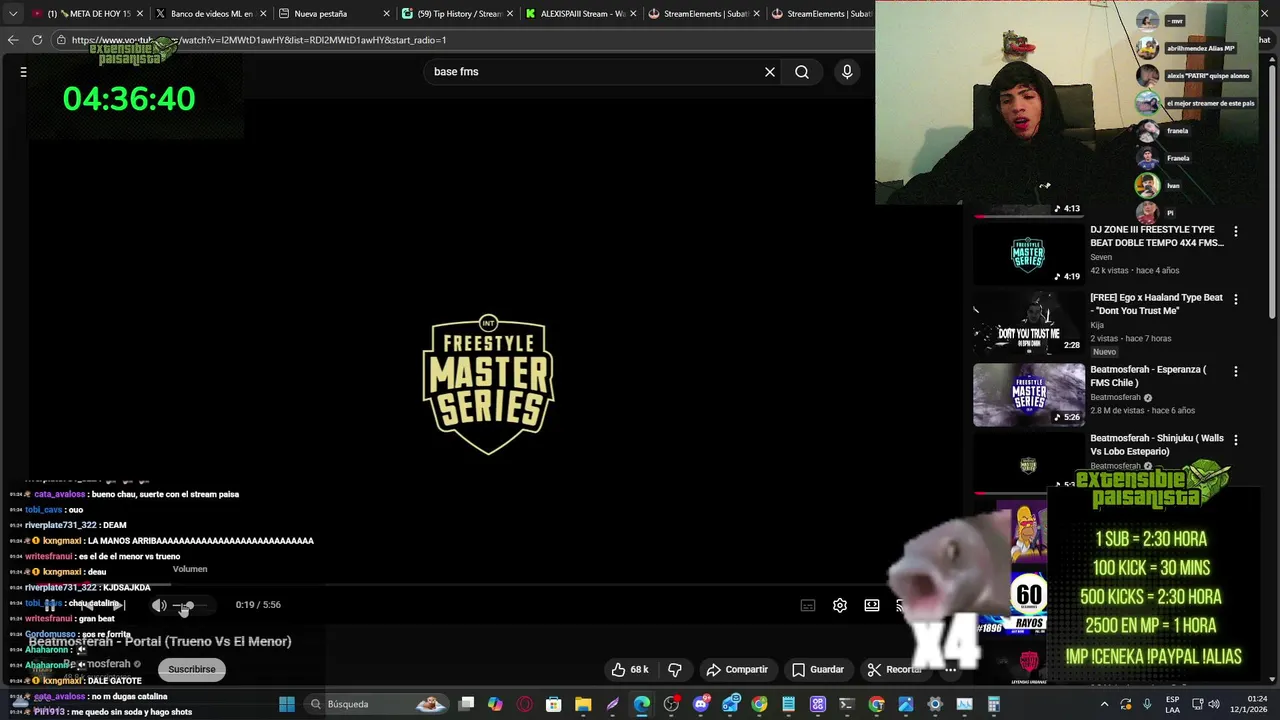1280x720 pixels.
Task: Open Microsoft Store from taskbar
Action: click(553, 704)
